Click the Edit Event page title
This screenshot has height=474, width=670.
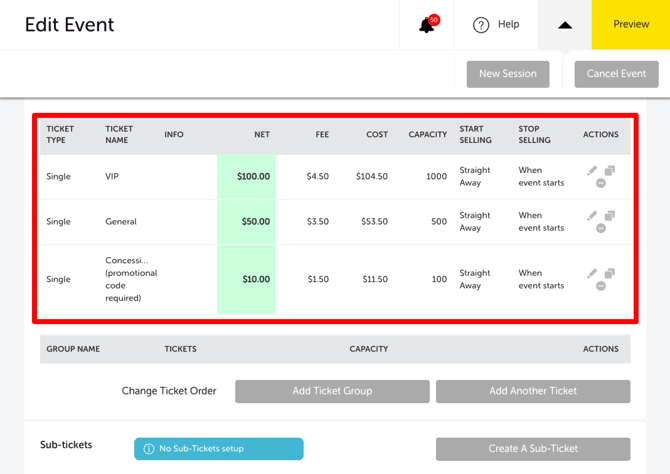pyautogui.click(x=69, y=25)
